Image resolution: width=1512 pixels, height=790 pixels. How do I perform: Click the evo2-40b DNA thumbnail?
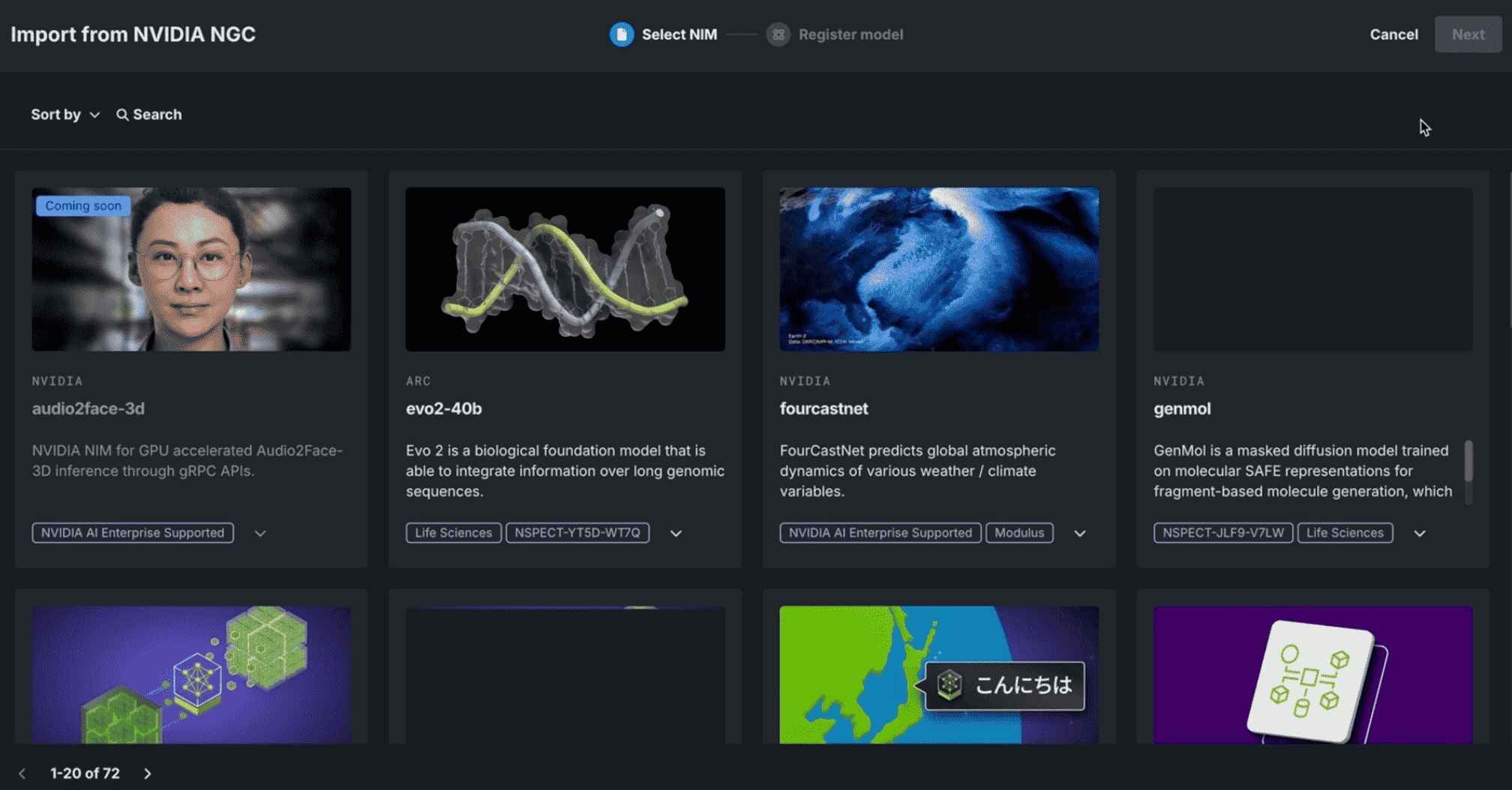point(565,269)
